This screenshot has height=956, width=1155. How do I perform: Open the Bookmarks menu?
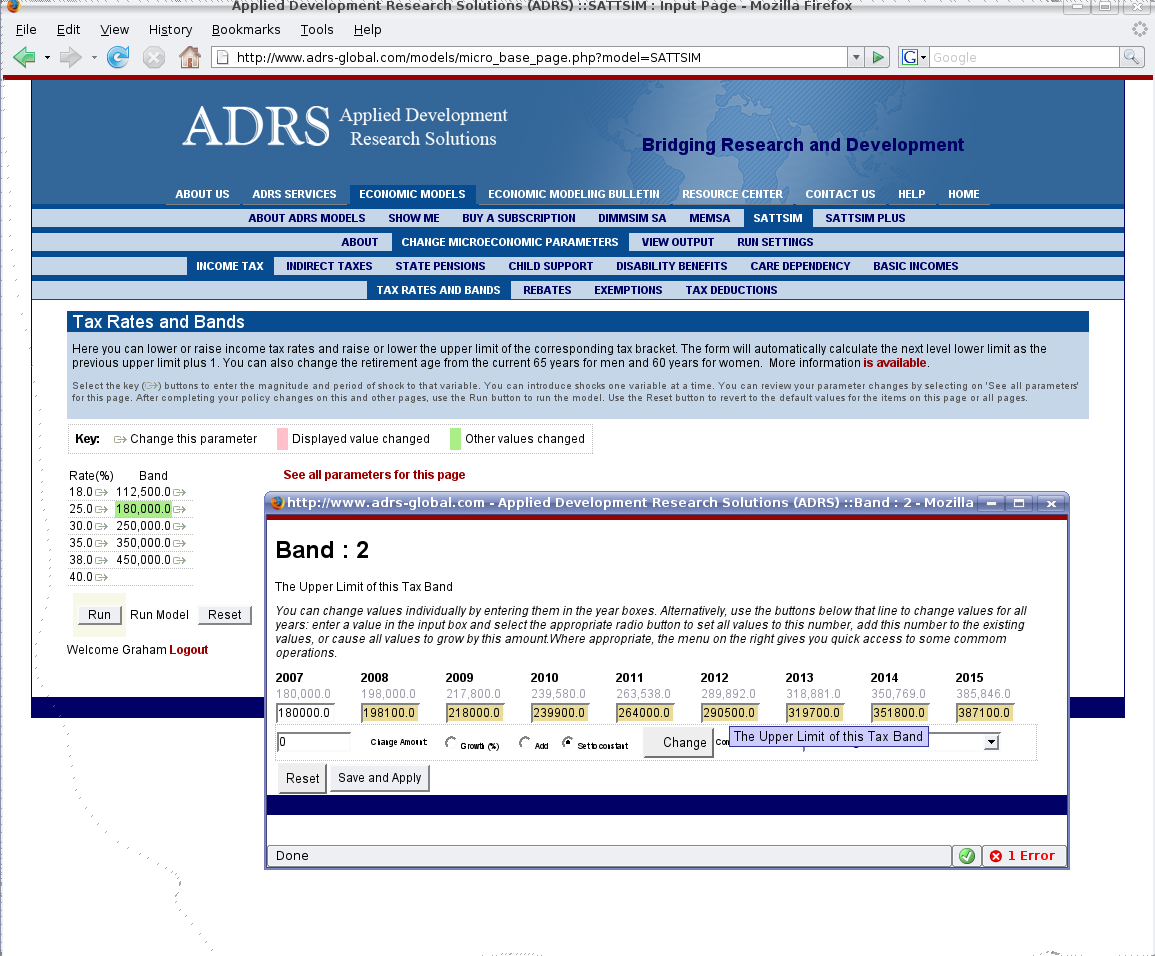click(x=245, y=30)
